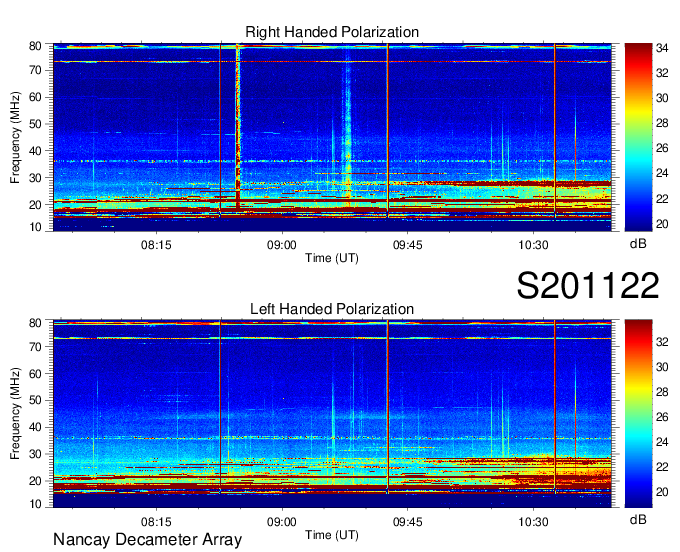Click the "09:00" time tick under the Left Handed plot
680x552 pixels.
coord(282,522)
